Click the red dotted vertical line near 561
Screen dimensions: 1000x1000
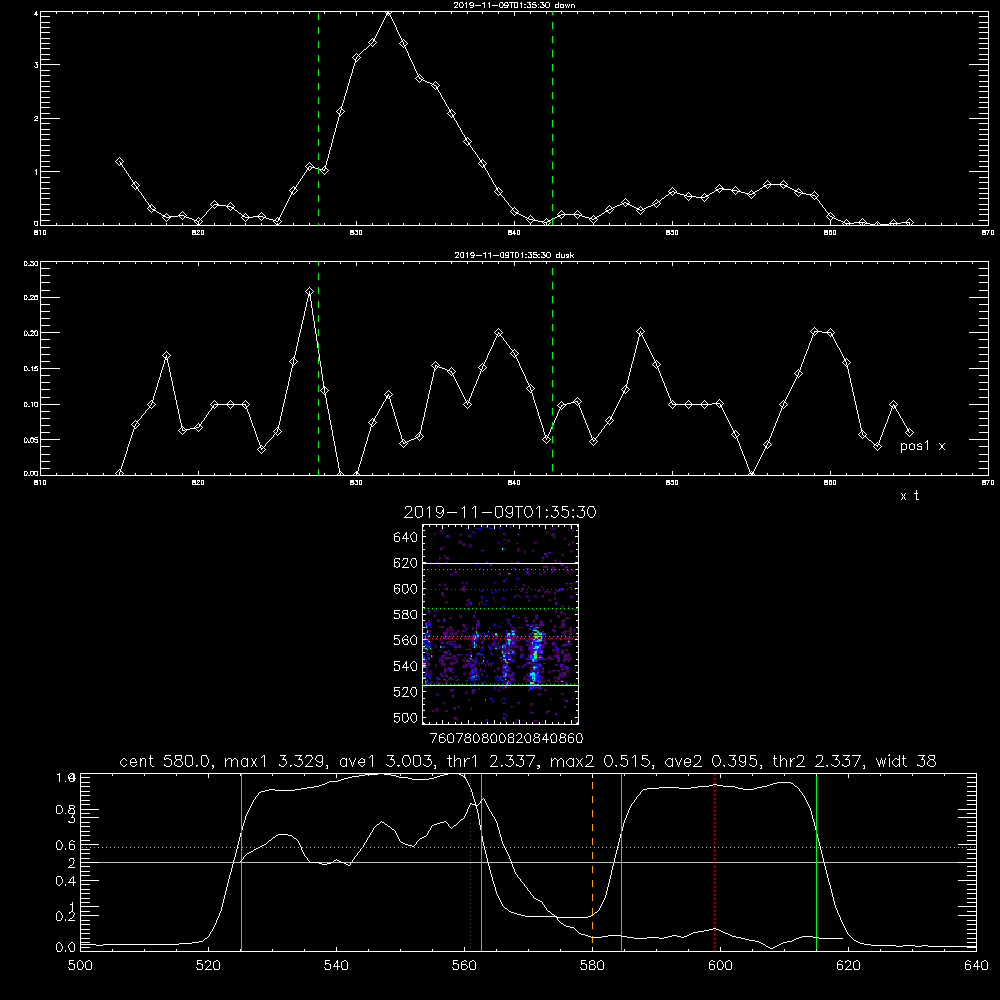point(471,861)
